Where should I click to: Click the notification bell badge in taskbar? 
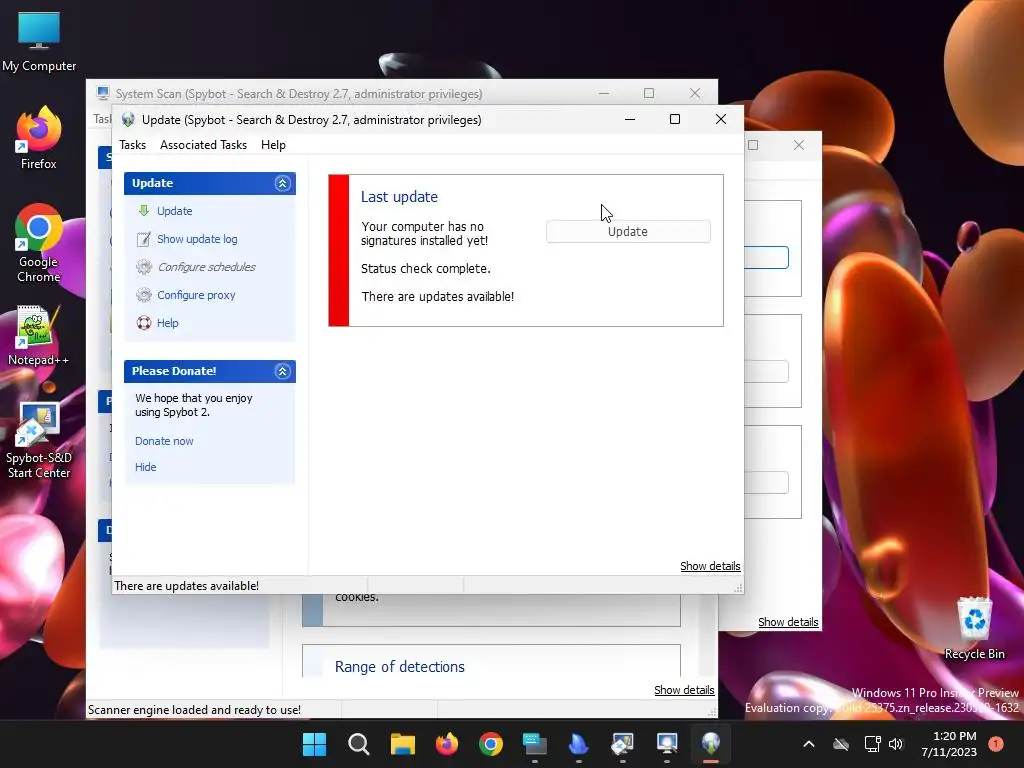point(996,744)
